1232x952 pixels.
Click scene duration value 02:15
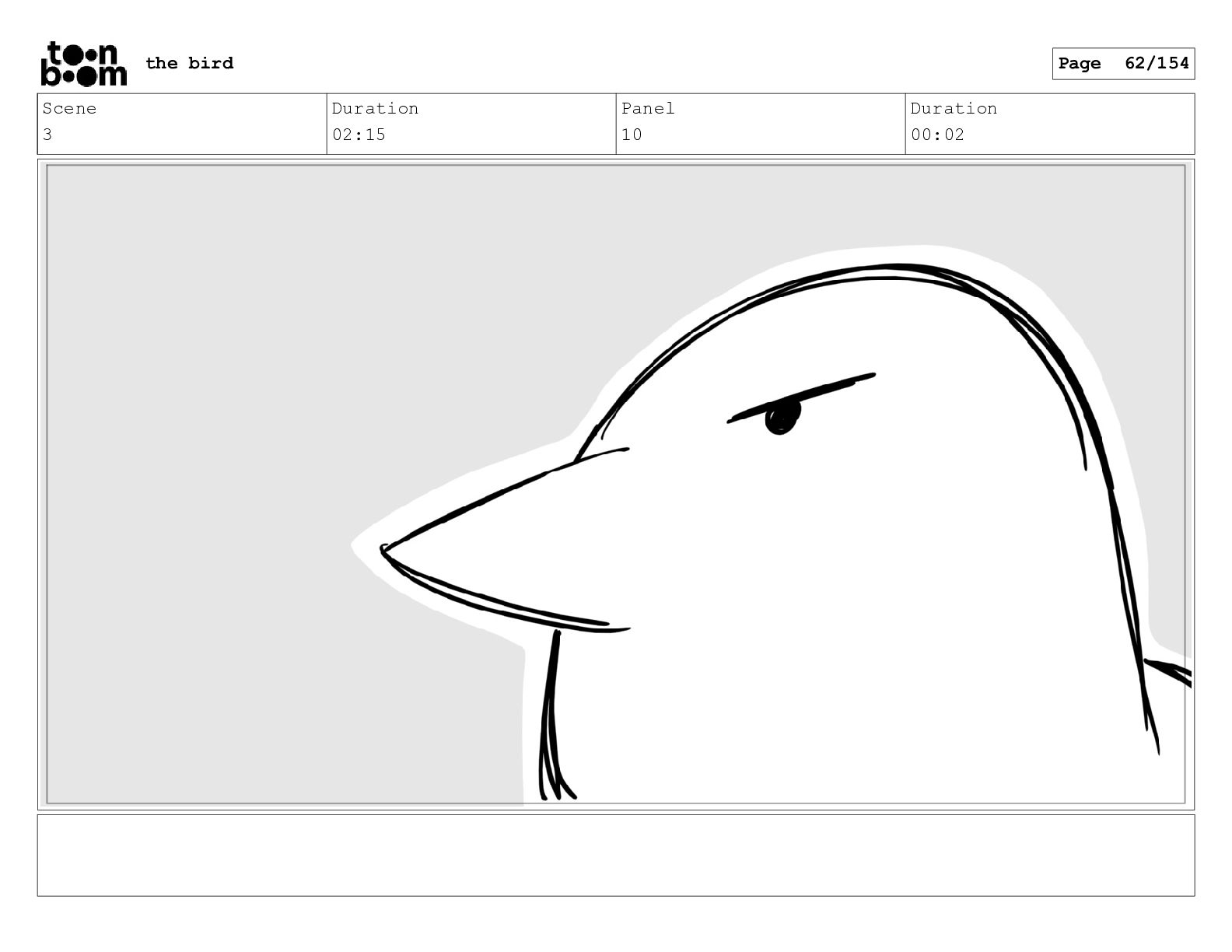click(359, 135)
